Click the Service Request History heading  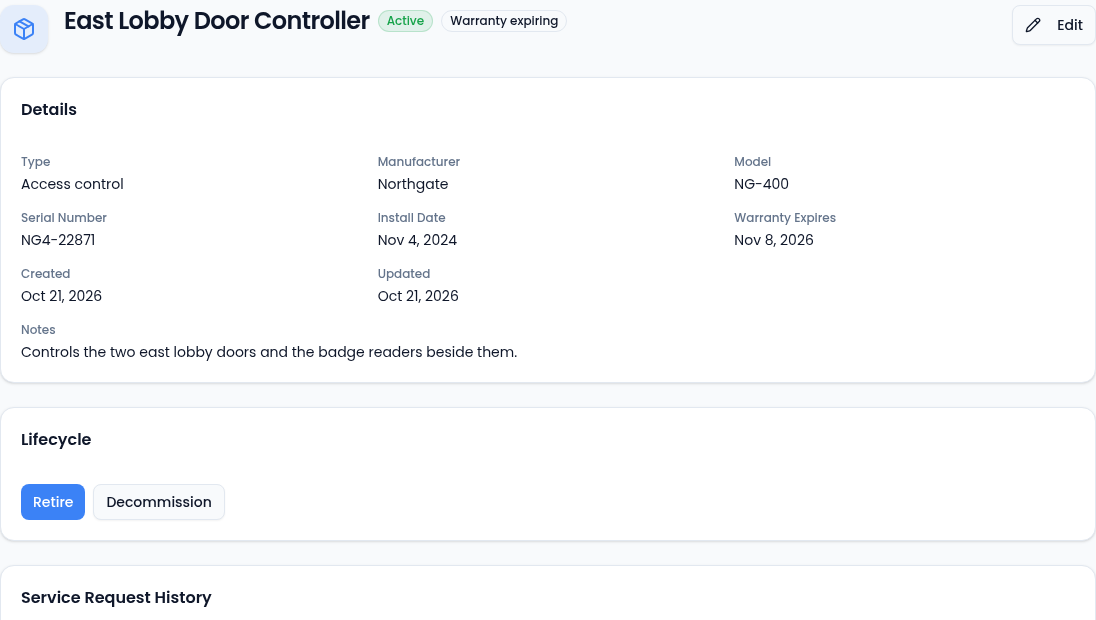click(116, 598)
